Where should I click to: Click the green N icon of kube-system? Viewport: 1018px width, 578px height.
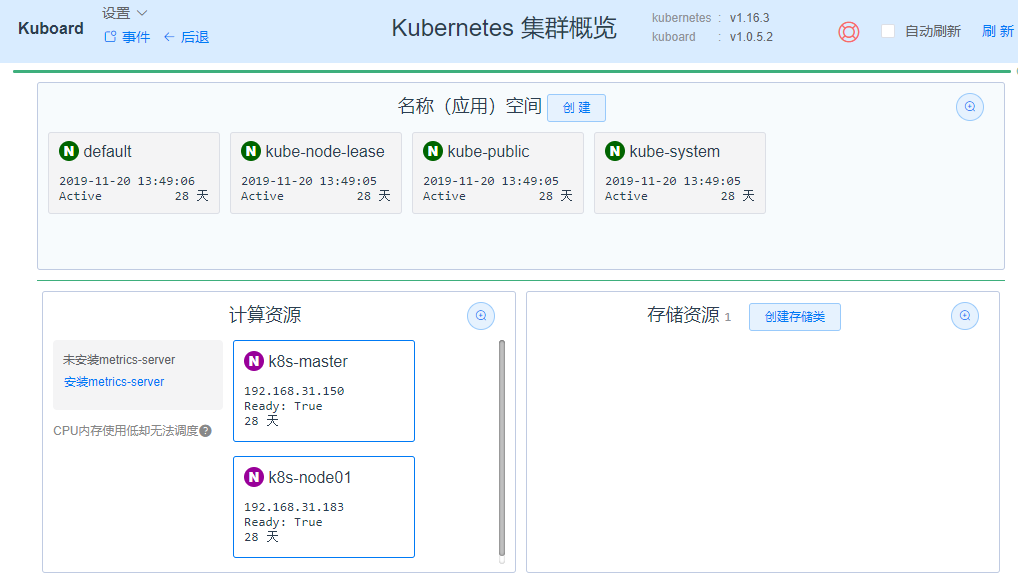[x=615, y=151]
